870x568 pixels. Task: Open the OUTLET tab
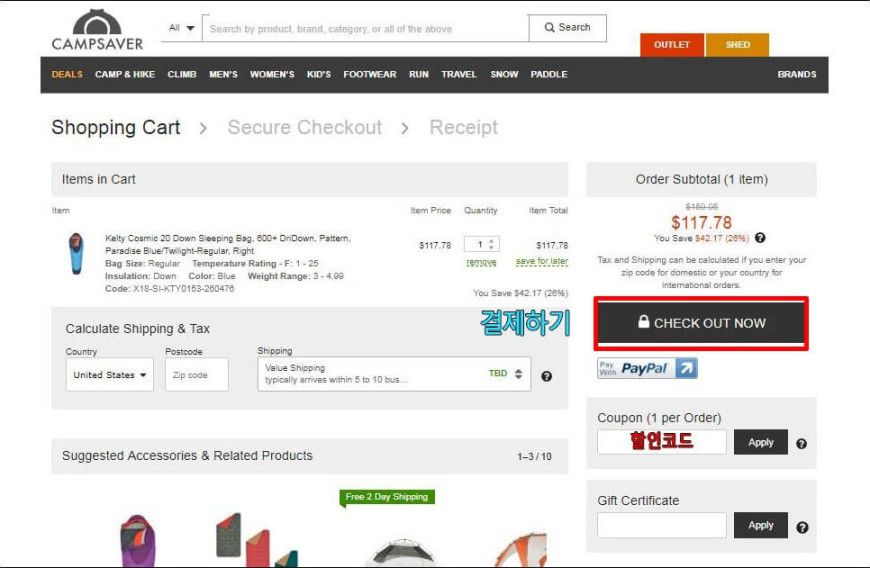click(672, 45)
